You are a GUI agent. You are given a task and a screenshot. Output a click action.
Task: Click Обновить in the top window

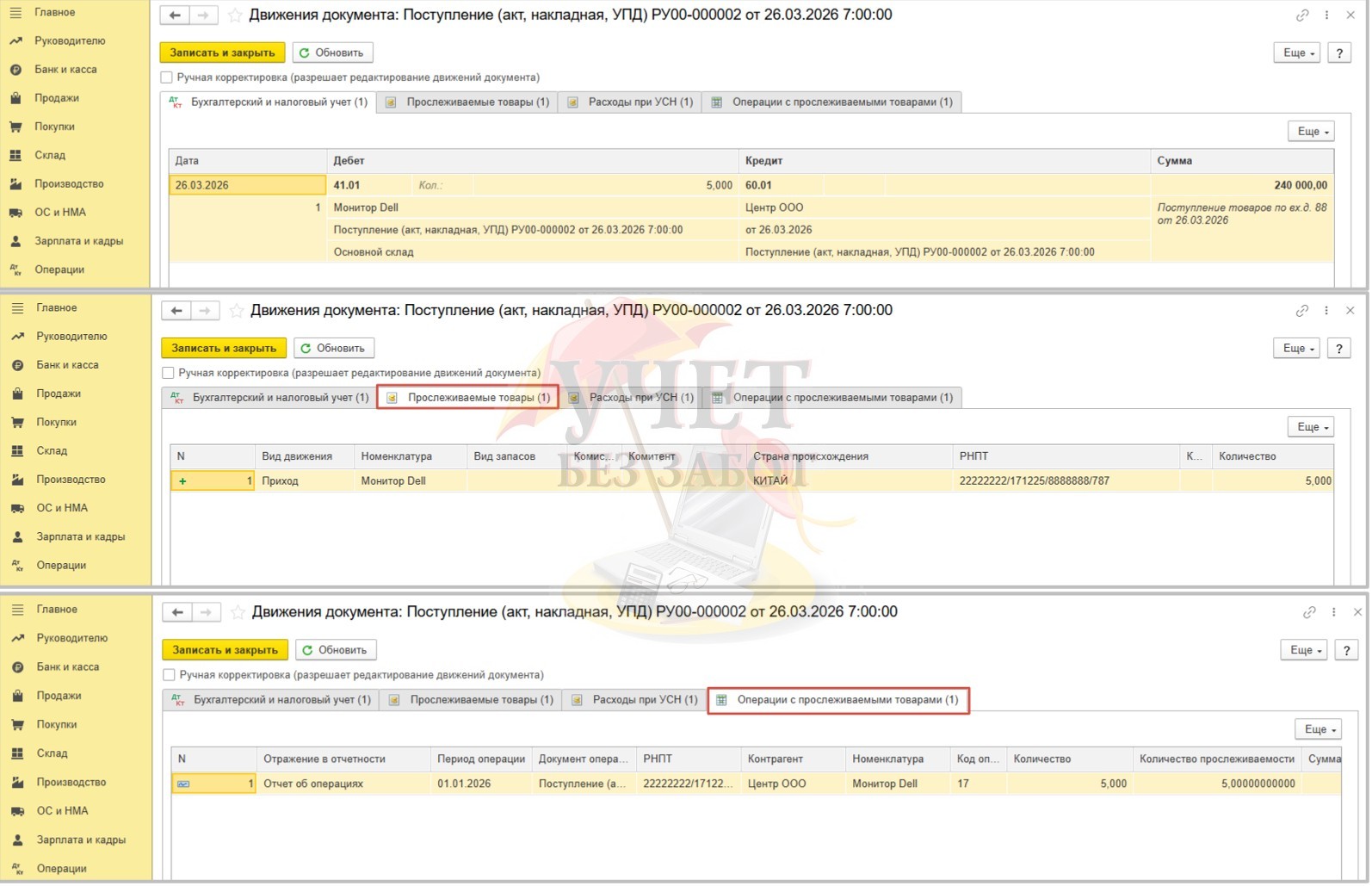332,53
